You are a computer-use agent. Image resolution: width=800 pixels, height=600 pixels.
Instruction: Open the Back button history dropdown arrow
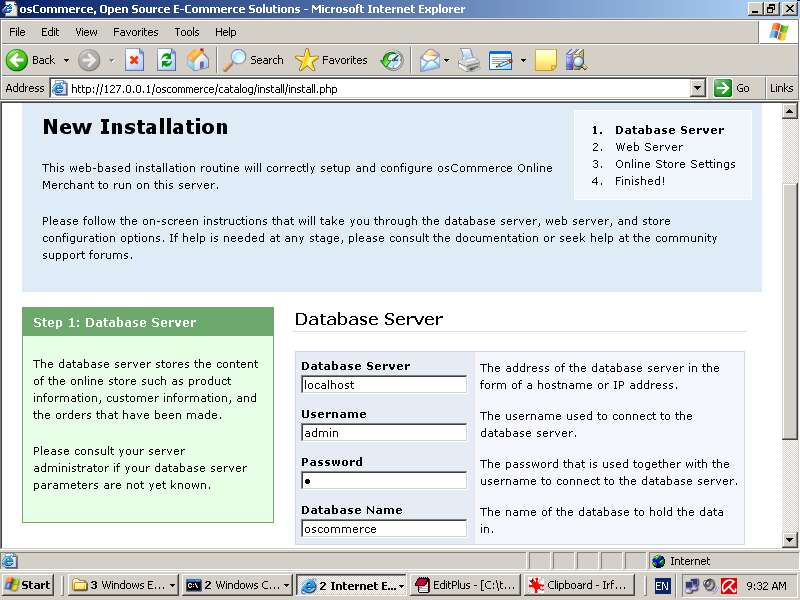point(66,60)
